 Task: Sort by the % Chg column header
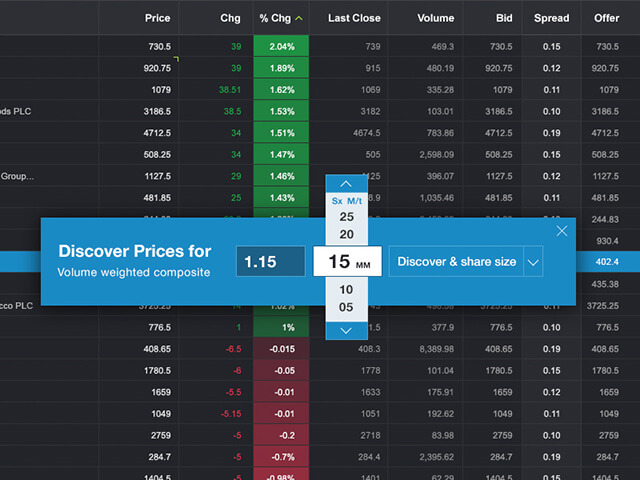pos(280,18)
